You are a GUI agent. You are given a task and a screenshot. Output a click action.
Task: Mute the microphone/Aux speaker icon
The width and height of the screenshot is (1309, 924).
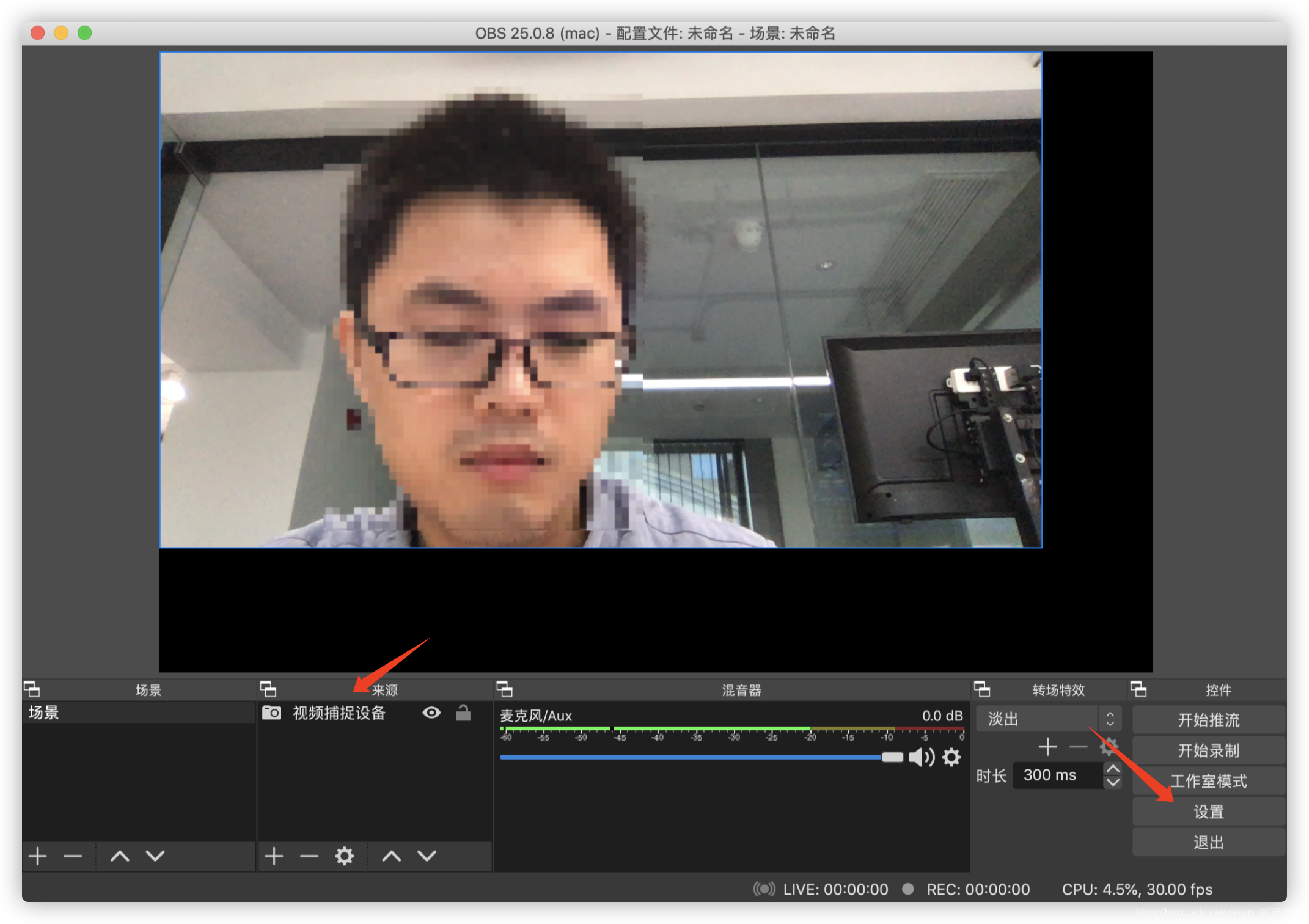point(921,758)
